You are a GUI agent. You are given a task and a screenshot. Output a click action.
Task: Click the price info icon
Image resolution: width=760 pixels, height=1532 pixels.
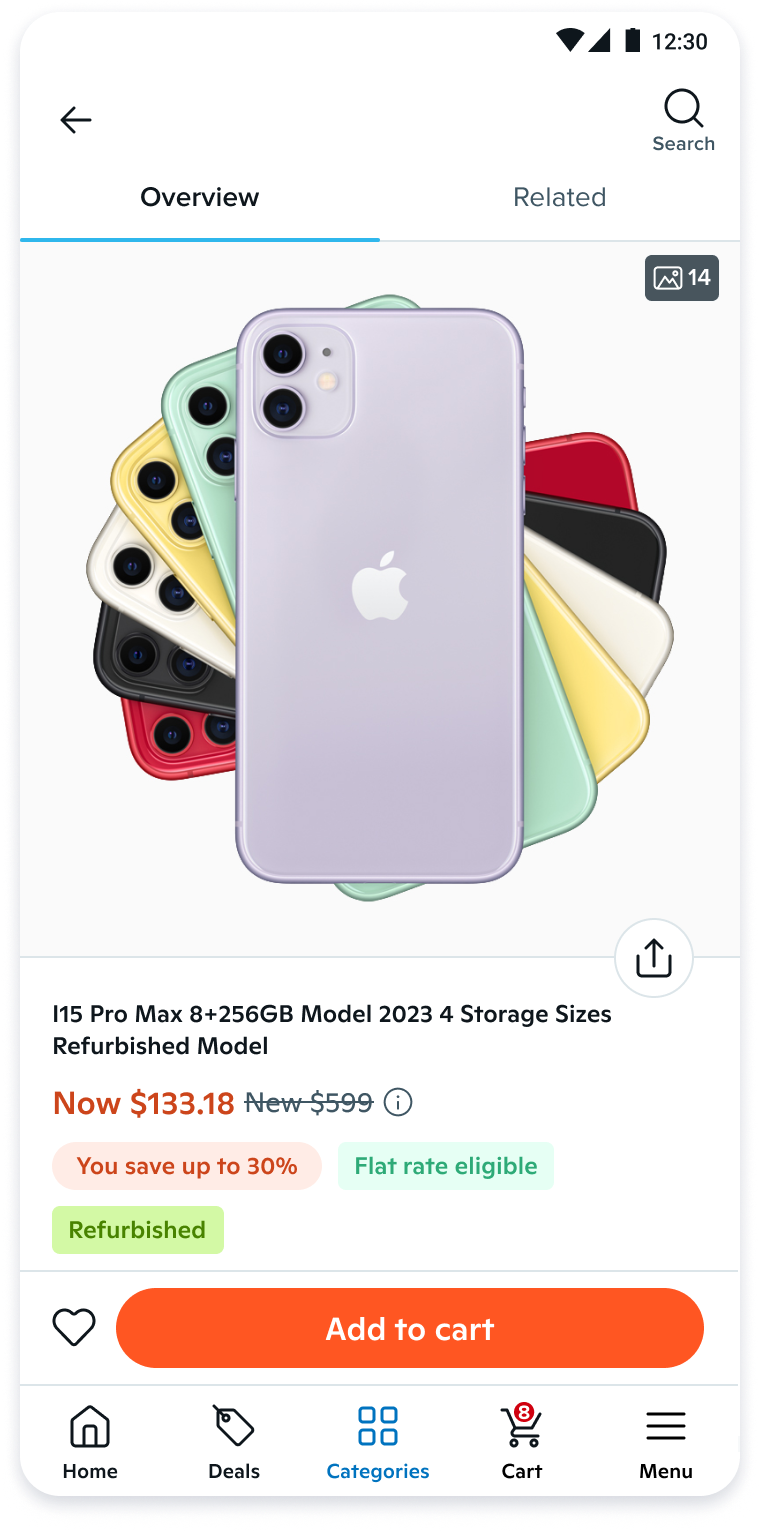pyautogui.click(x=398, y=1103)
